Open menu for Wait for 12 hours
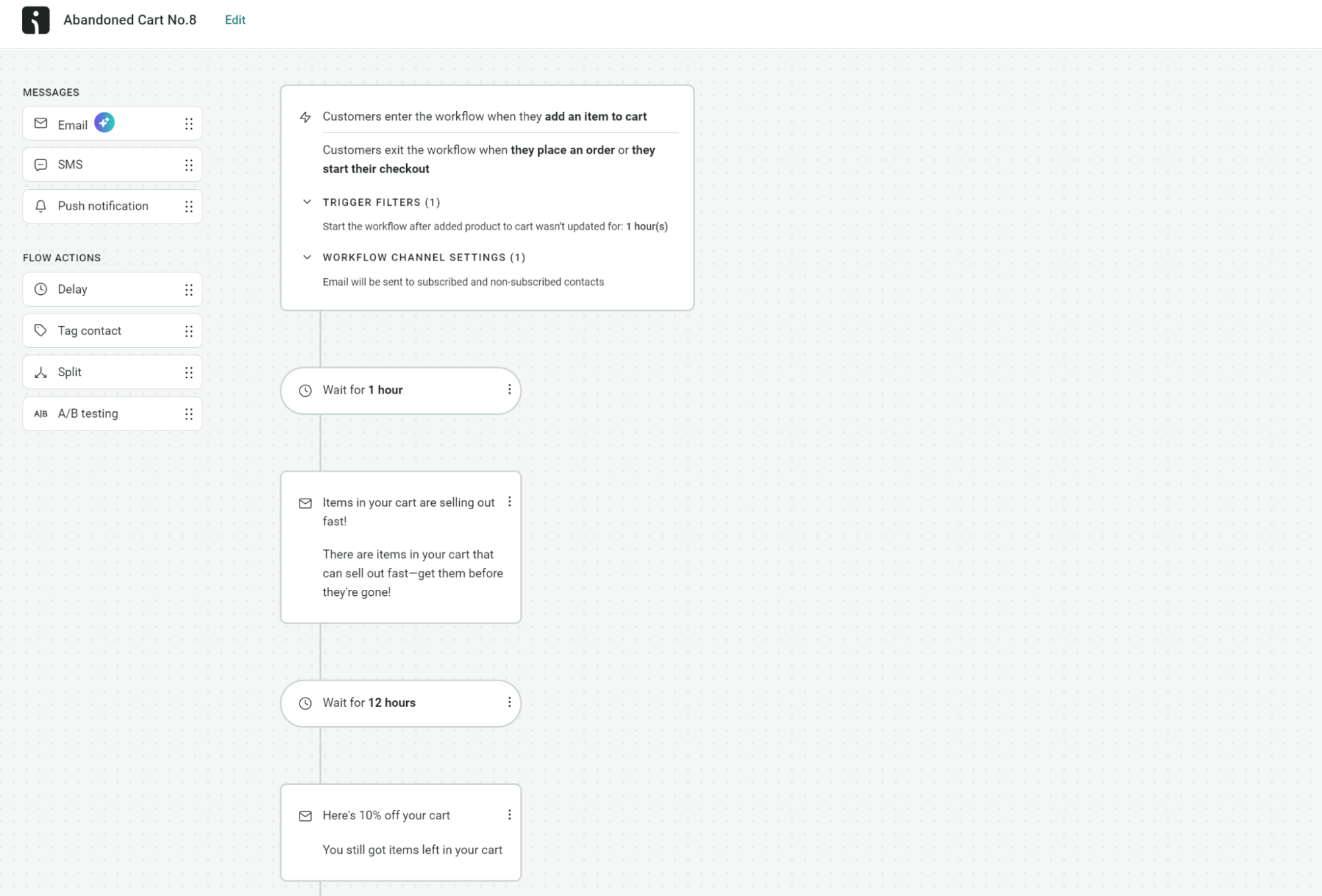 pyautogui.click(x=509, y=702)
